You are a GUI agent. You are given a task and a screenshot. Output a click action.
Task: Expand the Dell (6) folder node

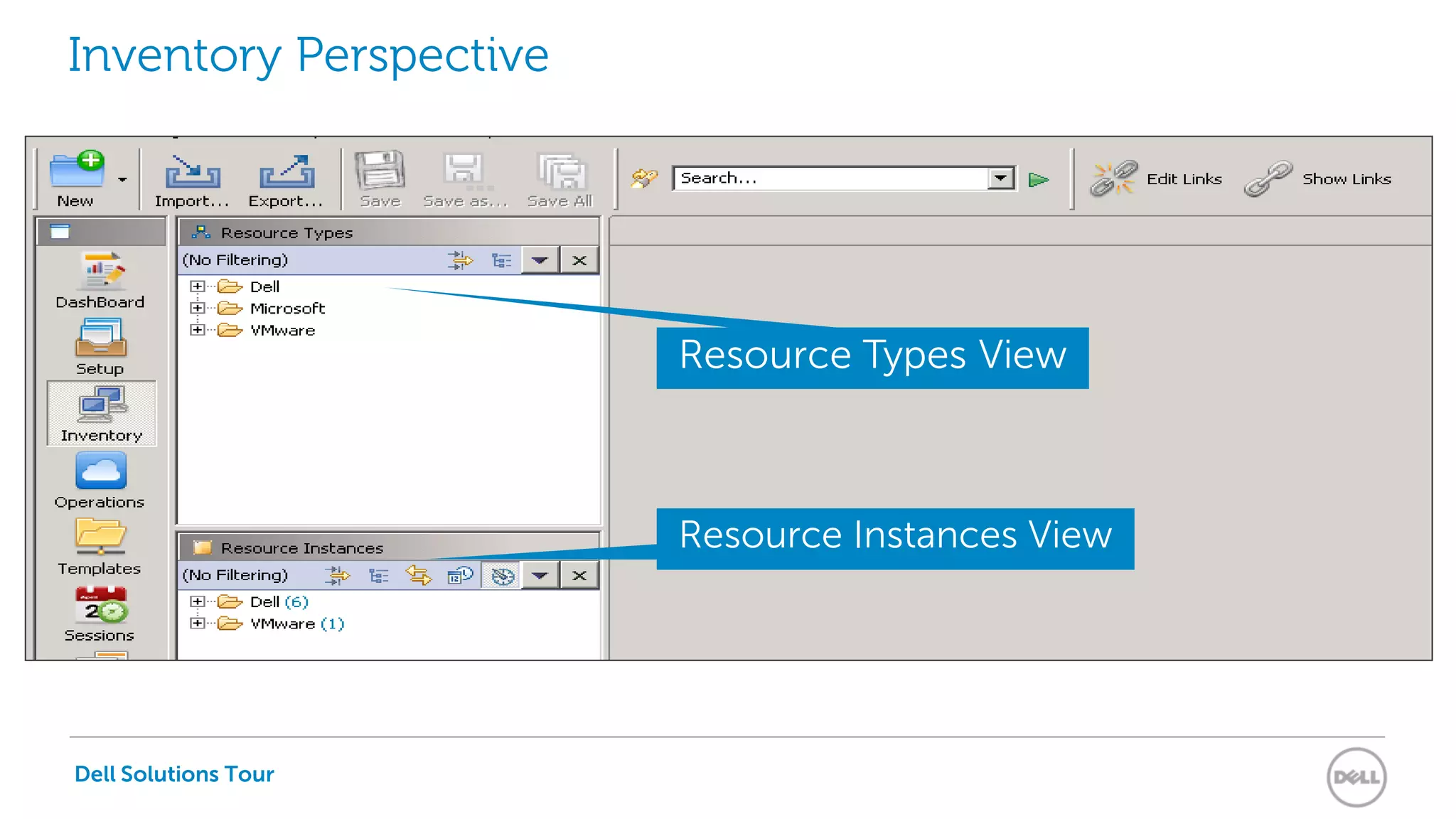coord(198,601)
